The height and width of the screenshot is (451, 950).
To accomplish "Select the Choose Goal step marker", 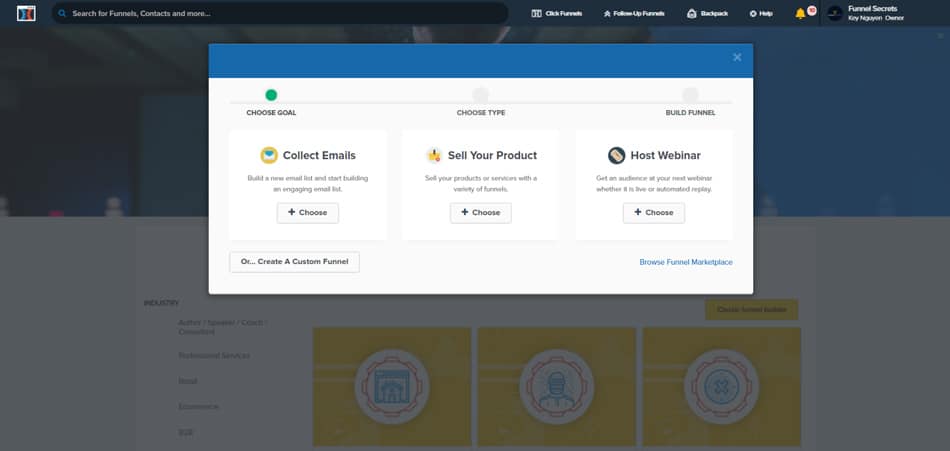I will 271,95.
